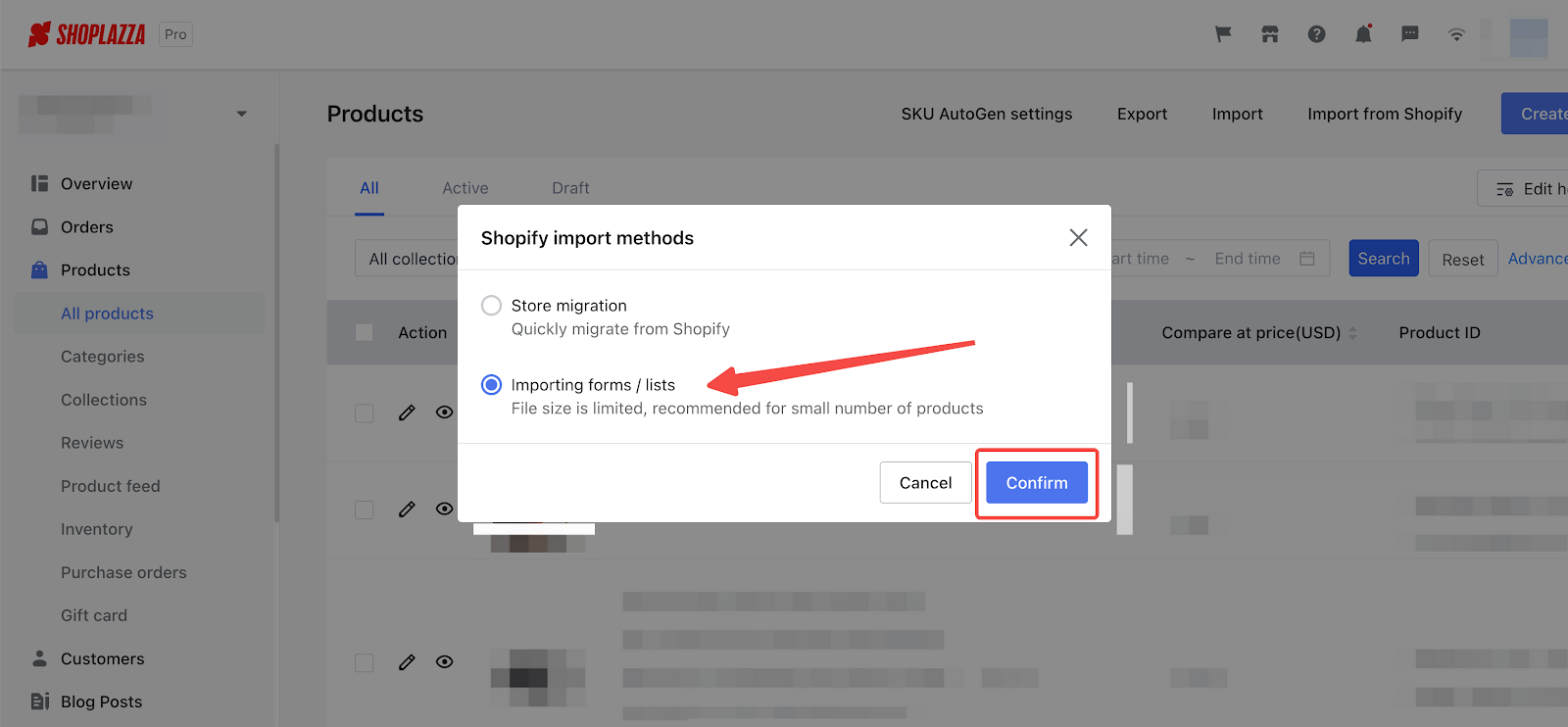Switch to the All tab
The image size is (1568, 727).
coord(369,188)
